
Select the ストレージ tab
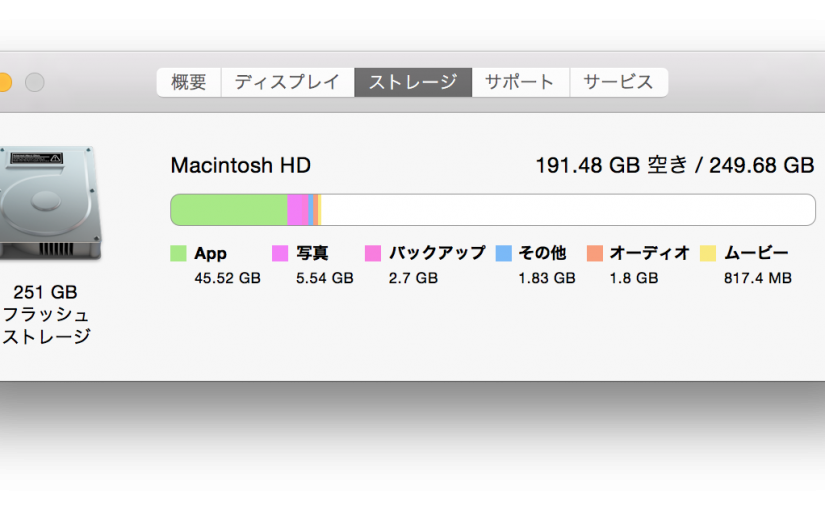click(x=412, y=82)
